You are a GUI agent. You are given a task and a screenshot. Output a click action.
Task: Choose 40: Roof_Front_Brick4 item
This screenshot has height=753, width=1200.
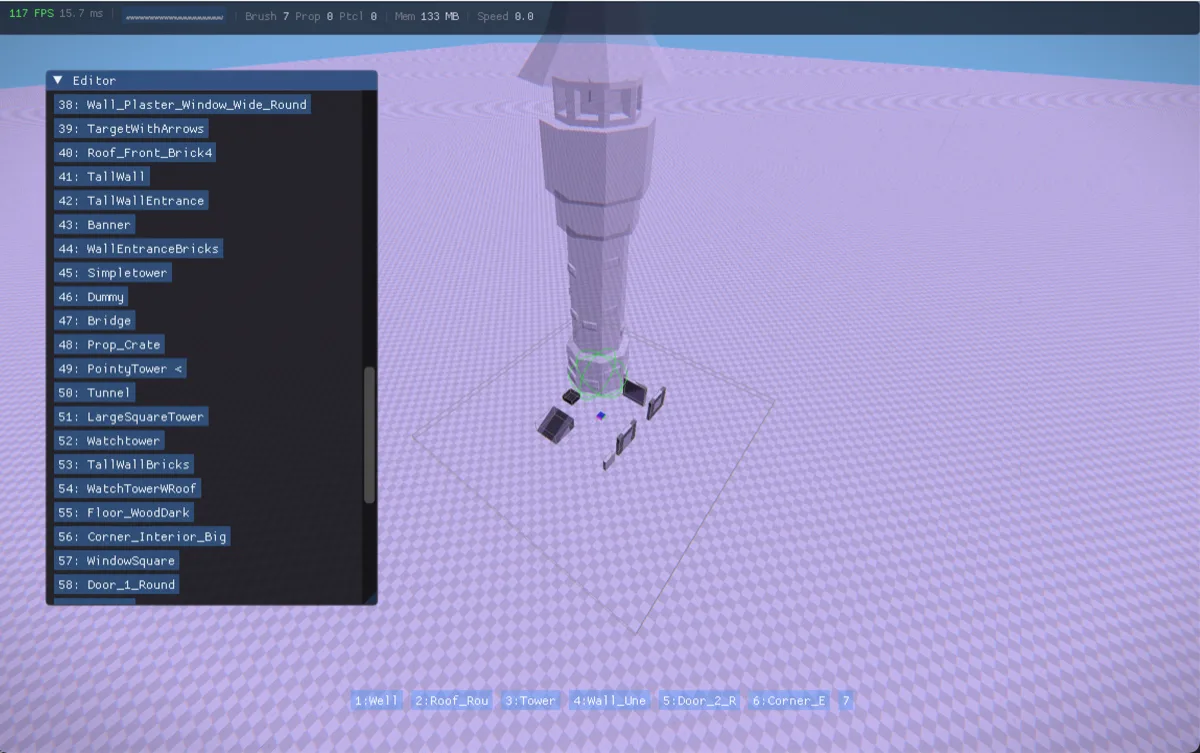(135, 152)
